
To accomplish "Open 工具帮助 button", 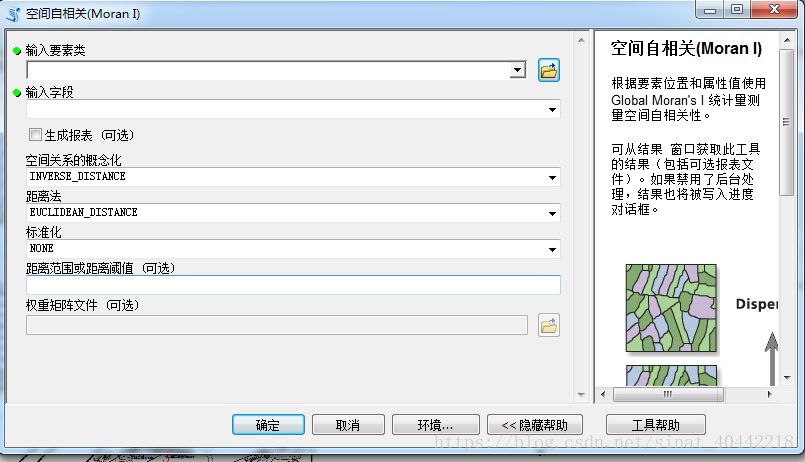I will [x=656, y=425].
